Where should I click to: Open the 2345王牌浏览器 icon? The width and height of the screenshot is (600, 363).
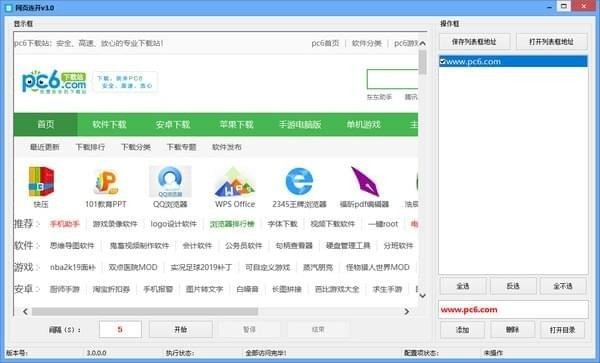299,182
